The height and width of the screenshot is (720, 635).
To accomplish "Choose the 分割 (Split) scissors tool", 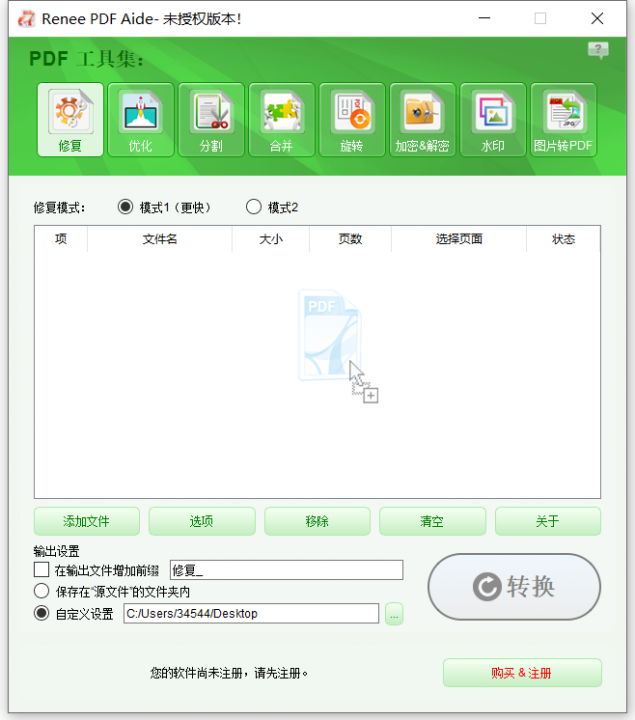I will coord(211,120).
